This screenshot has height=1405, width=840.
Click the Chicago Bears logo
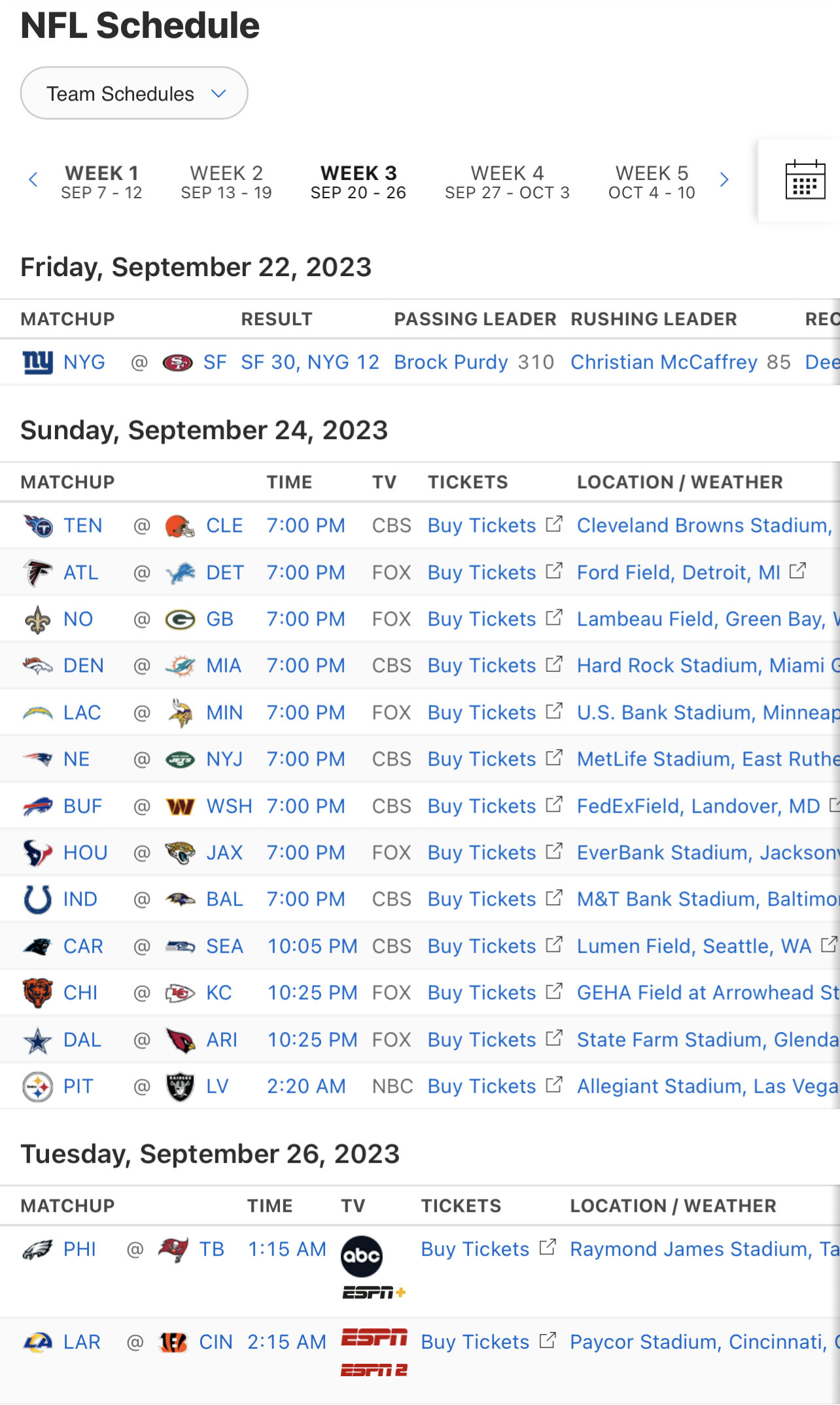[x=38, y=993]
